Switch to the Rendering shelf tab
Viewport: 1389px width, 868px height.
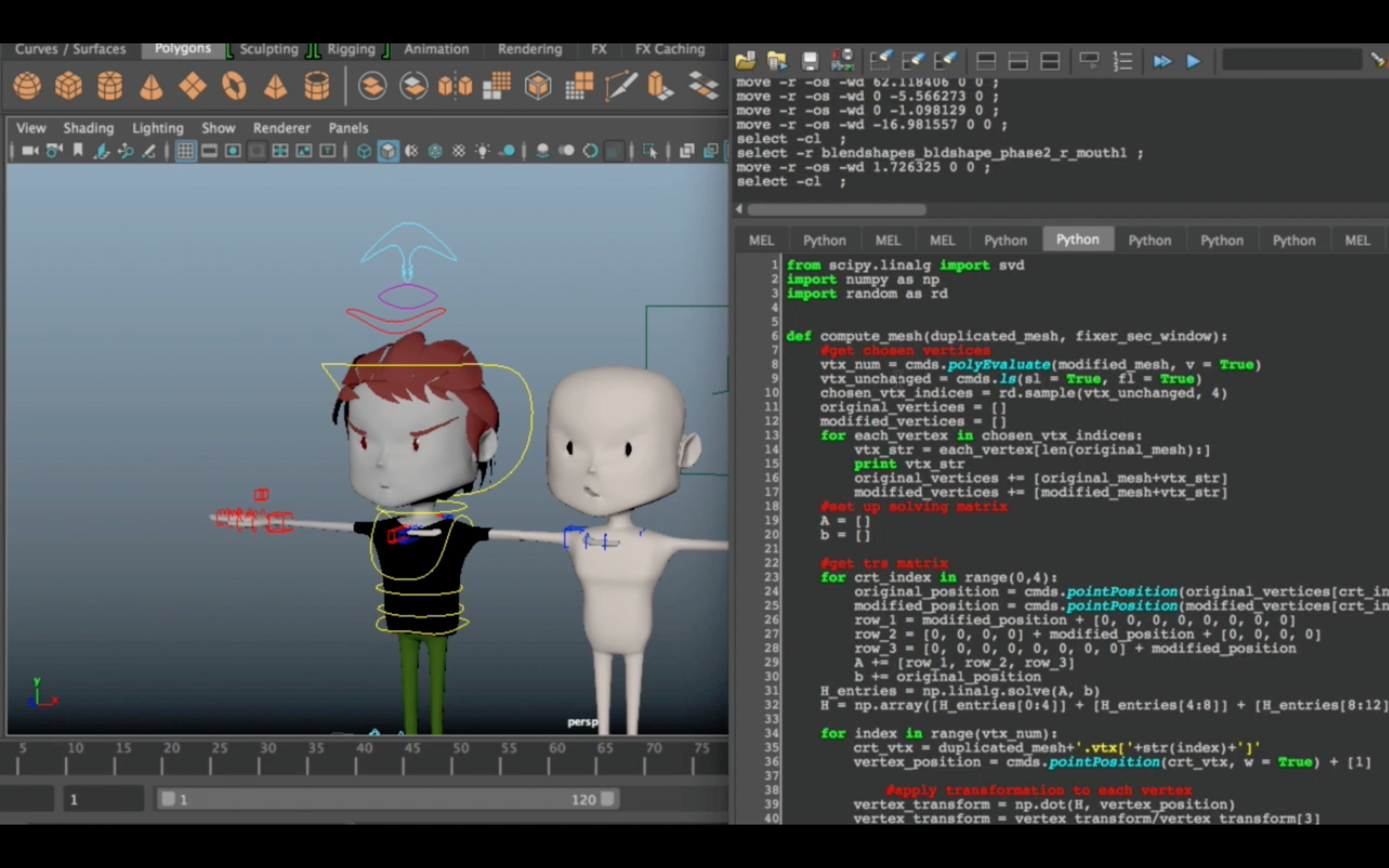(530, 49)
